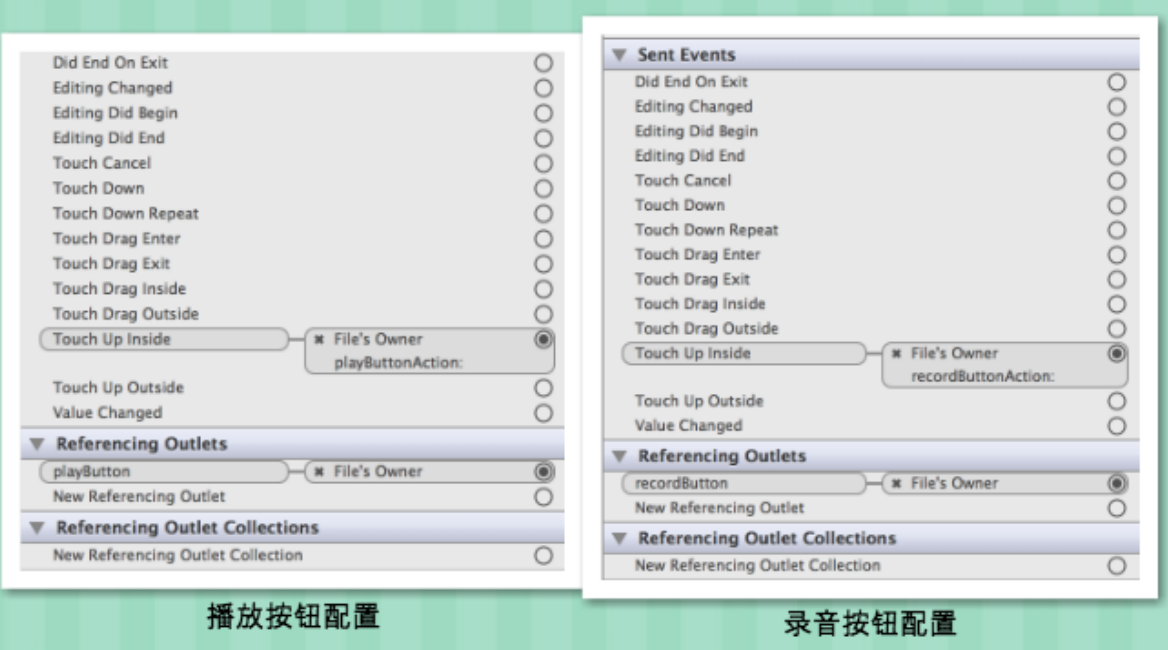1168x650 pixels.
Task: Click Editing Changed circle in left panel
Action: 543,89
